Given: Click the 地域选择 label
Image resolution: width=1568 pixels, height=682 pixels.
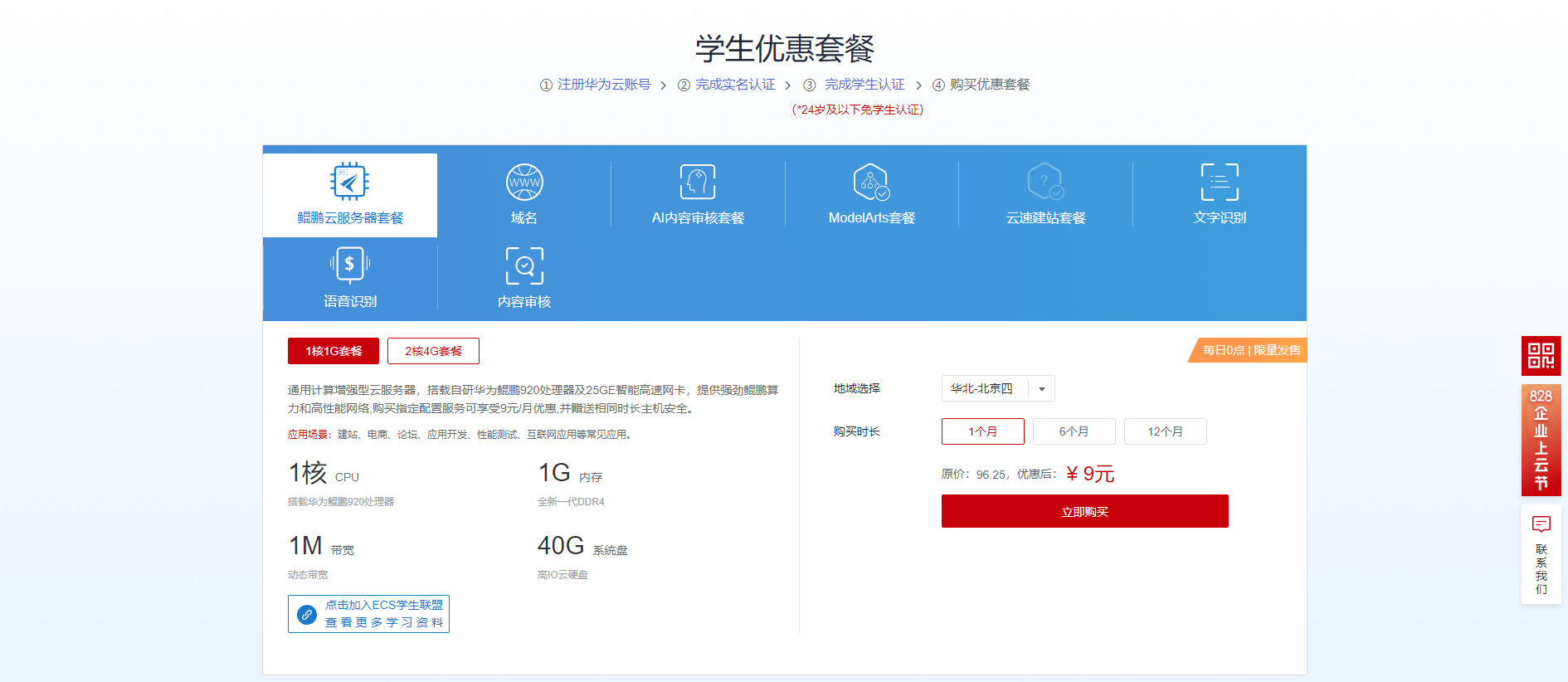Looking at the screenshot, I should (857, 388).
